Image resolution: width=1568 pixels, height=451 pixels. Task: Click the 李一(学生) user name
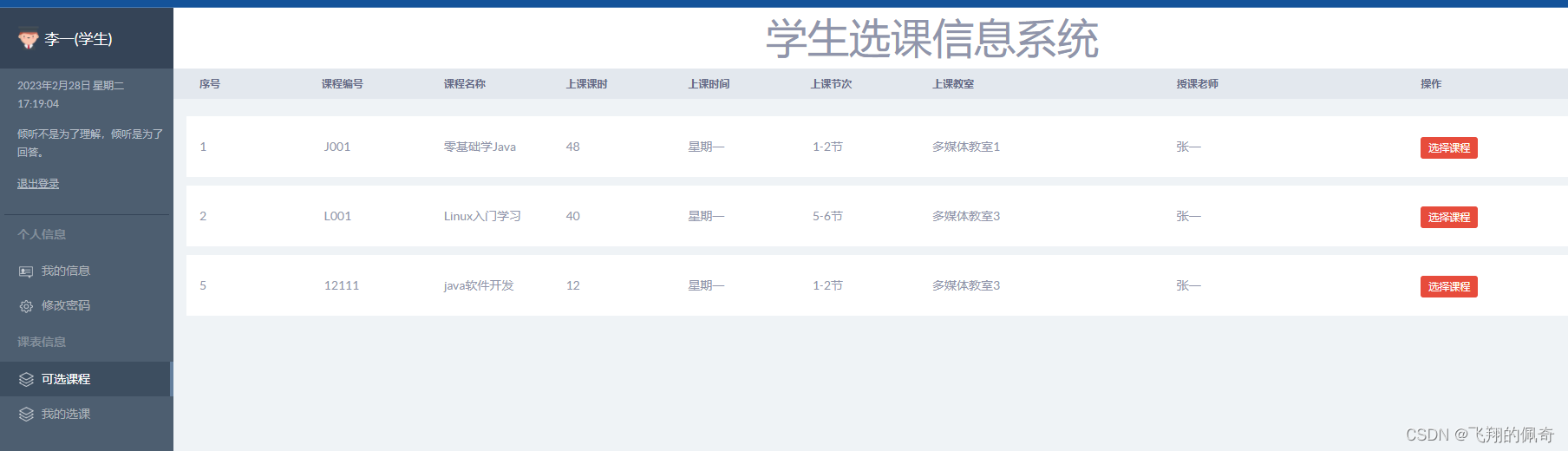pyautogui.click(x=78, y=39)
